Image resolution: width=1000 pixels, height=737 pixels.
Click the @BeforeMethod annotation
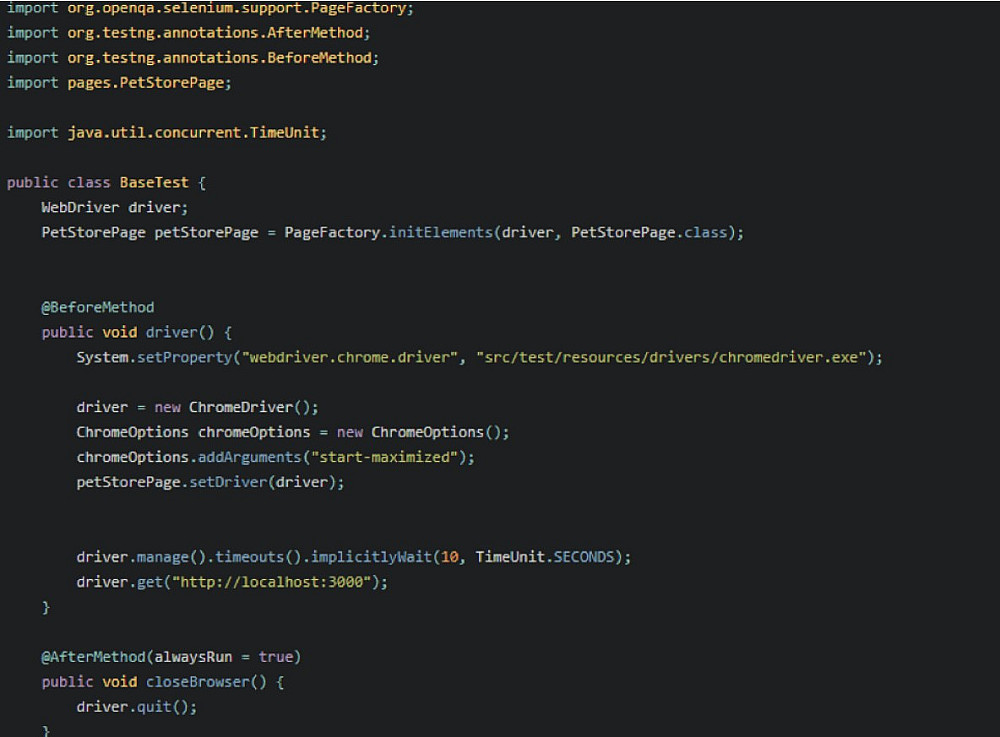pyautogui.click(x=98, y=307)
